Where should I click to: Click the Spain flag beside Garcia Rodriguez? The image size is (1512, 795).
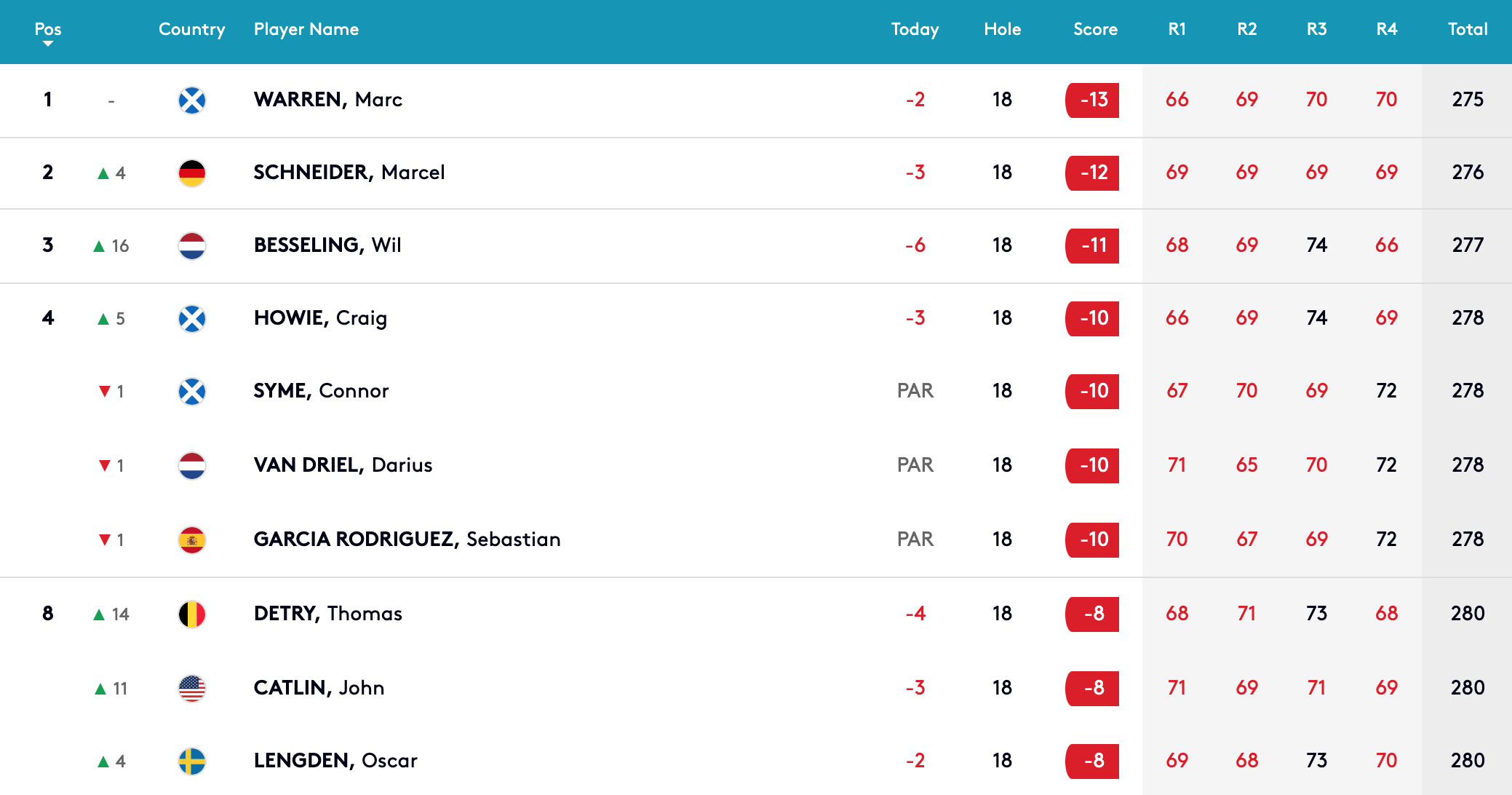(192, 540)
